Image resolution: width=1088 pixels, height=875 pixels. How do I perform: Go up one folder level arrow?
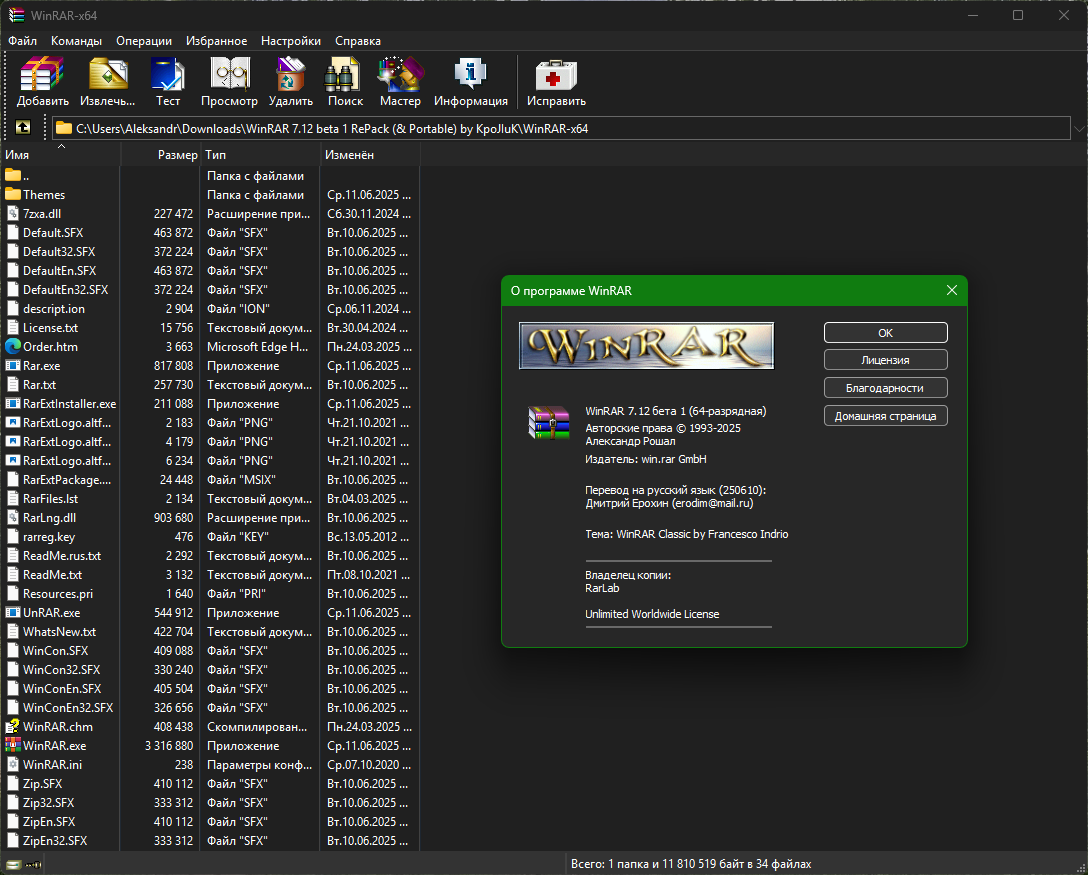pyautogui.click(x=23, y=128)
